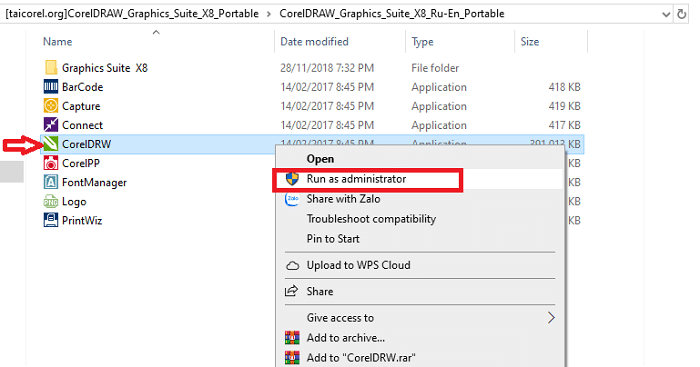Click Share with Zalo menu entry
This screenshot has height=367, width=700.
pyautogui.click(x=343, y=199)
